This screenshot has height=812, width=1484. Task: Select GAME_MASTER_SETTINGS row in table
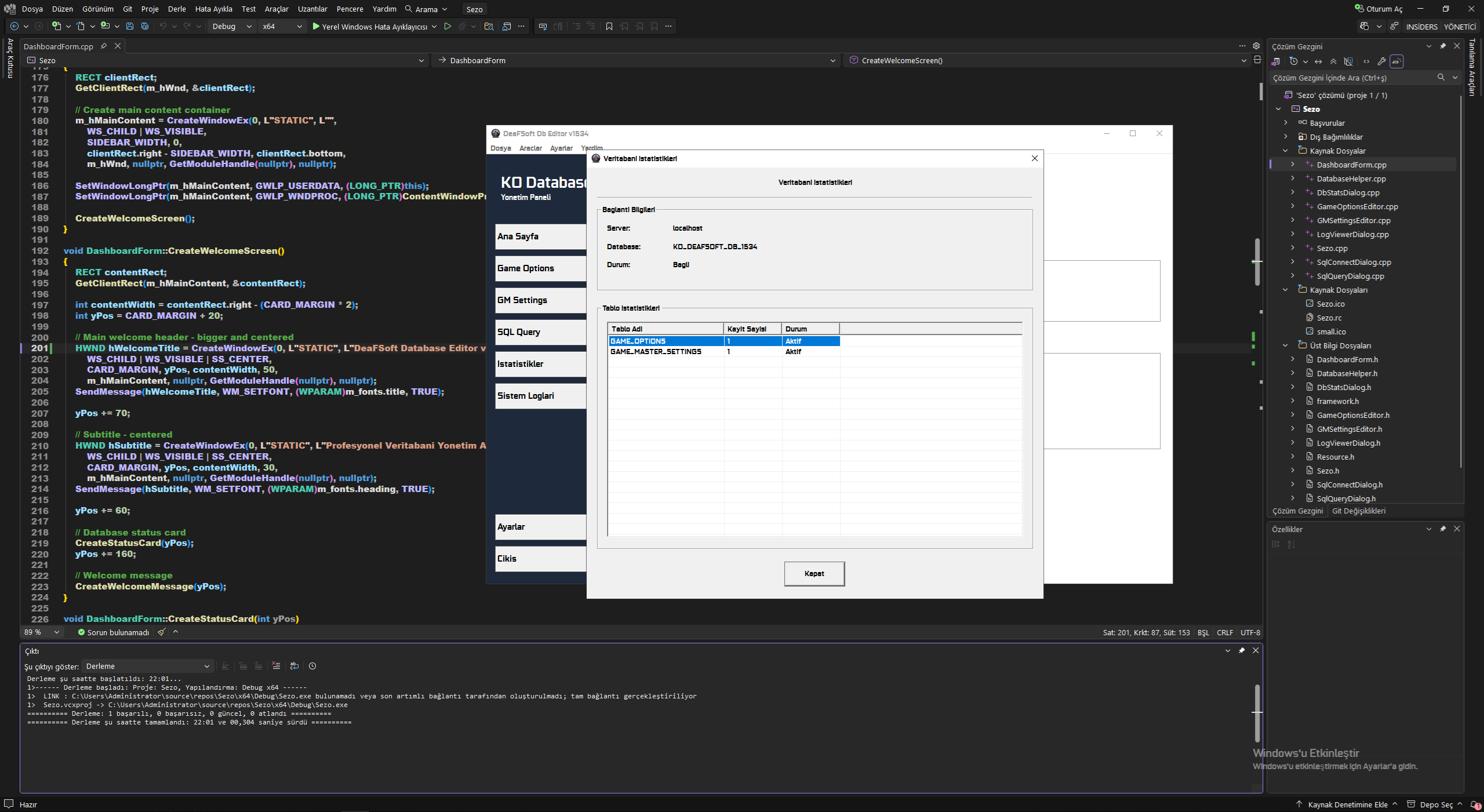pos(724,352)
